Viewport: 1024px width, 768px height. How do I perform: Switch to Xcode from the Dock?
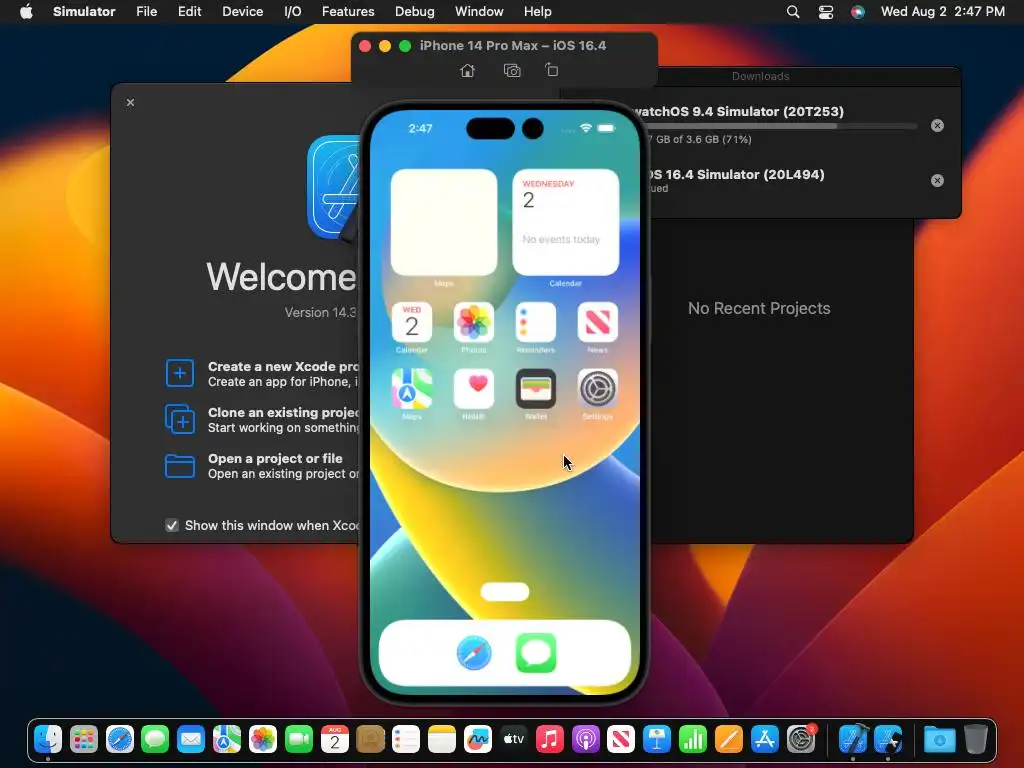pos(853,739)
